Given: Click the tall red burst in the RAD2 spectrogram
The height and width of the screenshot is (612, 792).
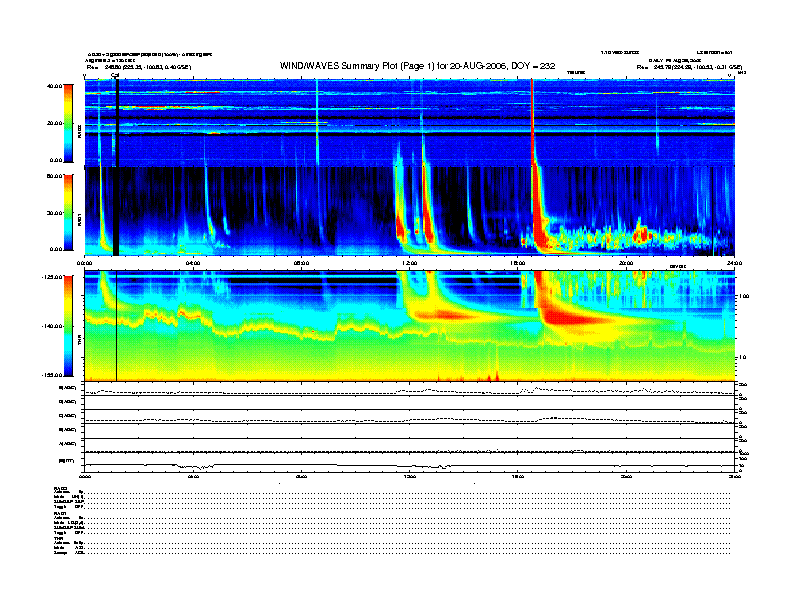Looking at the screenshot, I should (x=532, y=123).
